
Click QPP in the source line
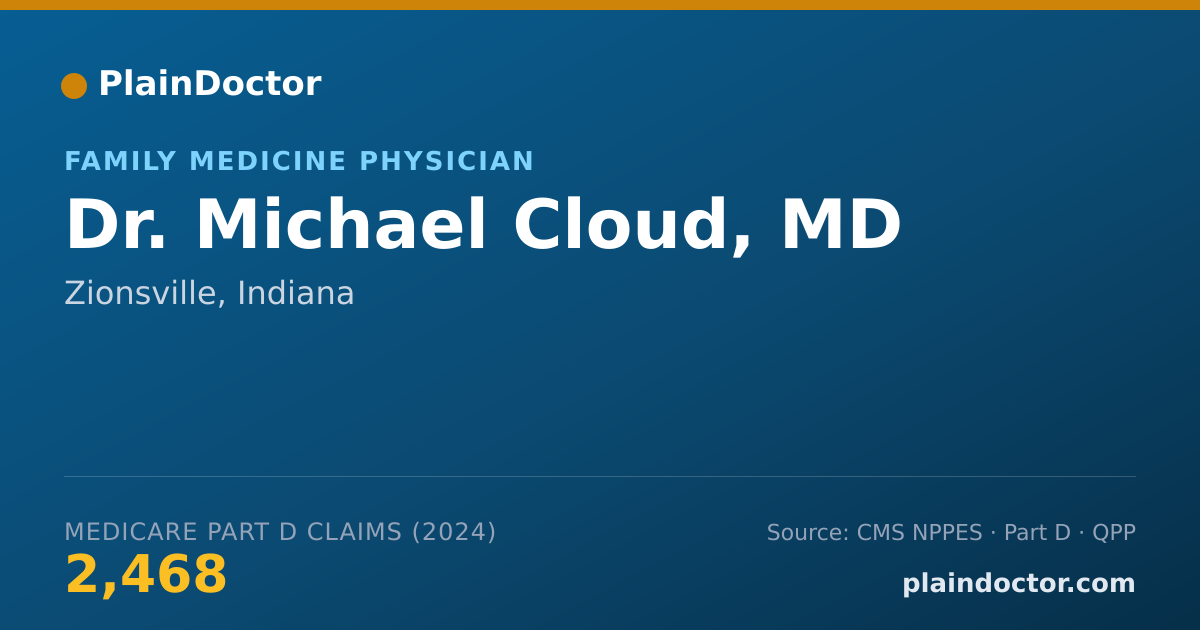pos(1114,533)
